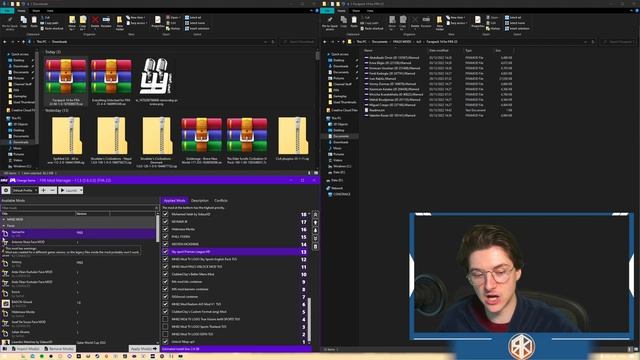The image size is (640, 360).
Task: Click Pin to Quick access in Downloads window
Action: [10, 23]
